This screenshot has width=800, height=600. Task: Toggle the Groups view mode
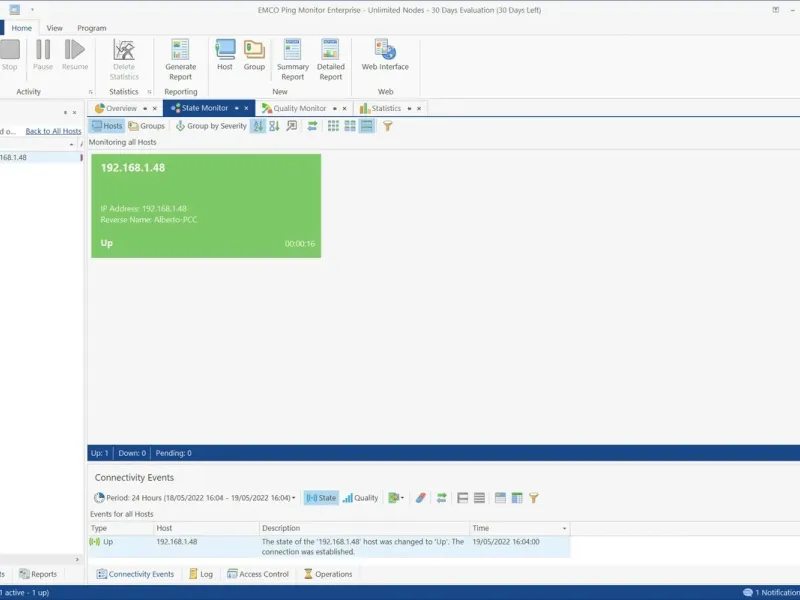[x=147, y=126]
